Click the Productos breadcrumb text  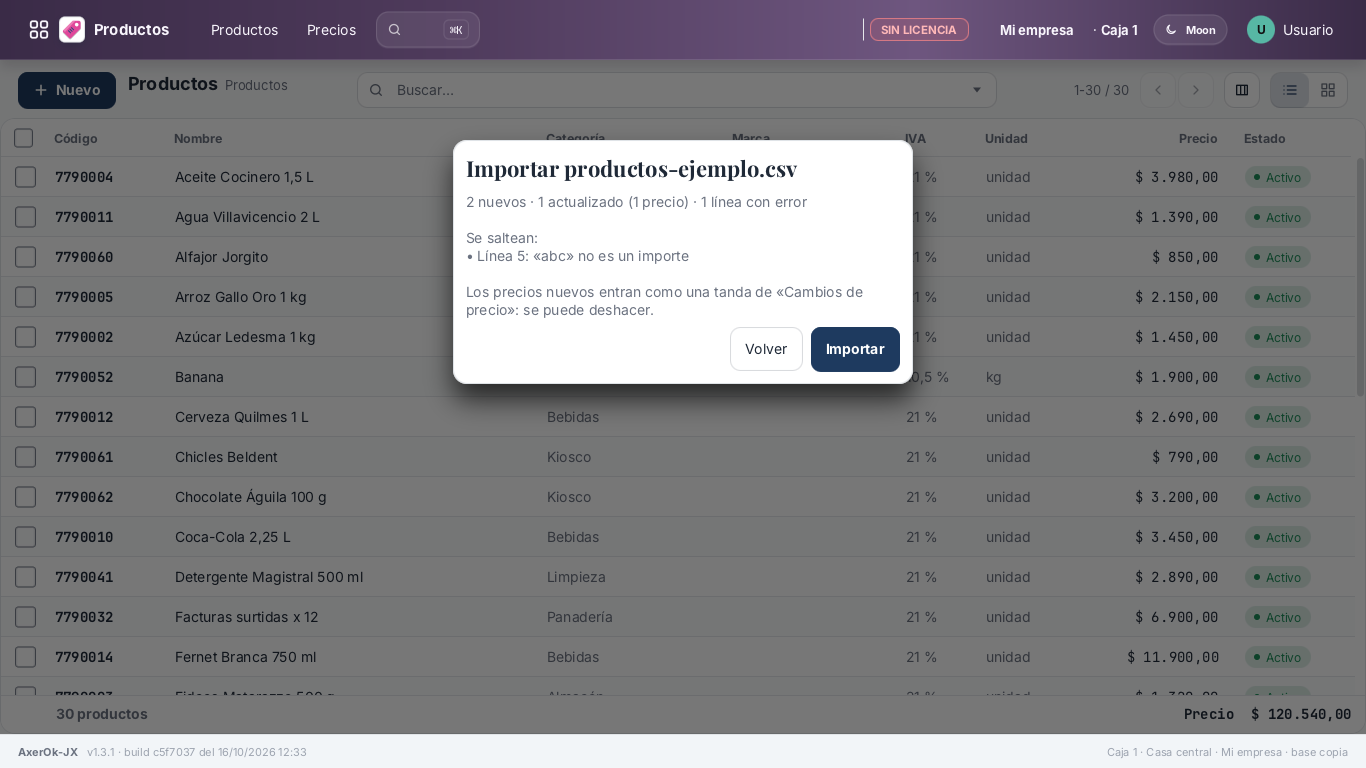tap(256, 85)
